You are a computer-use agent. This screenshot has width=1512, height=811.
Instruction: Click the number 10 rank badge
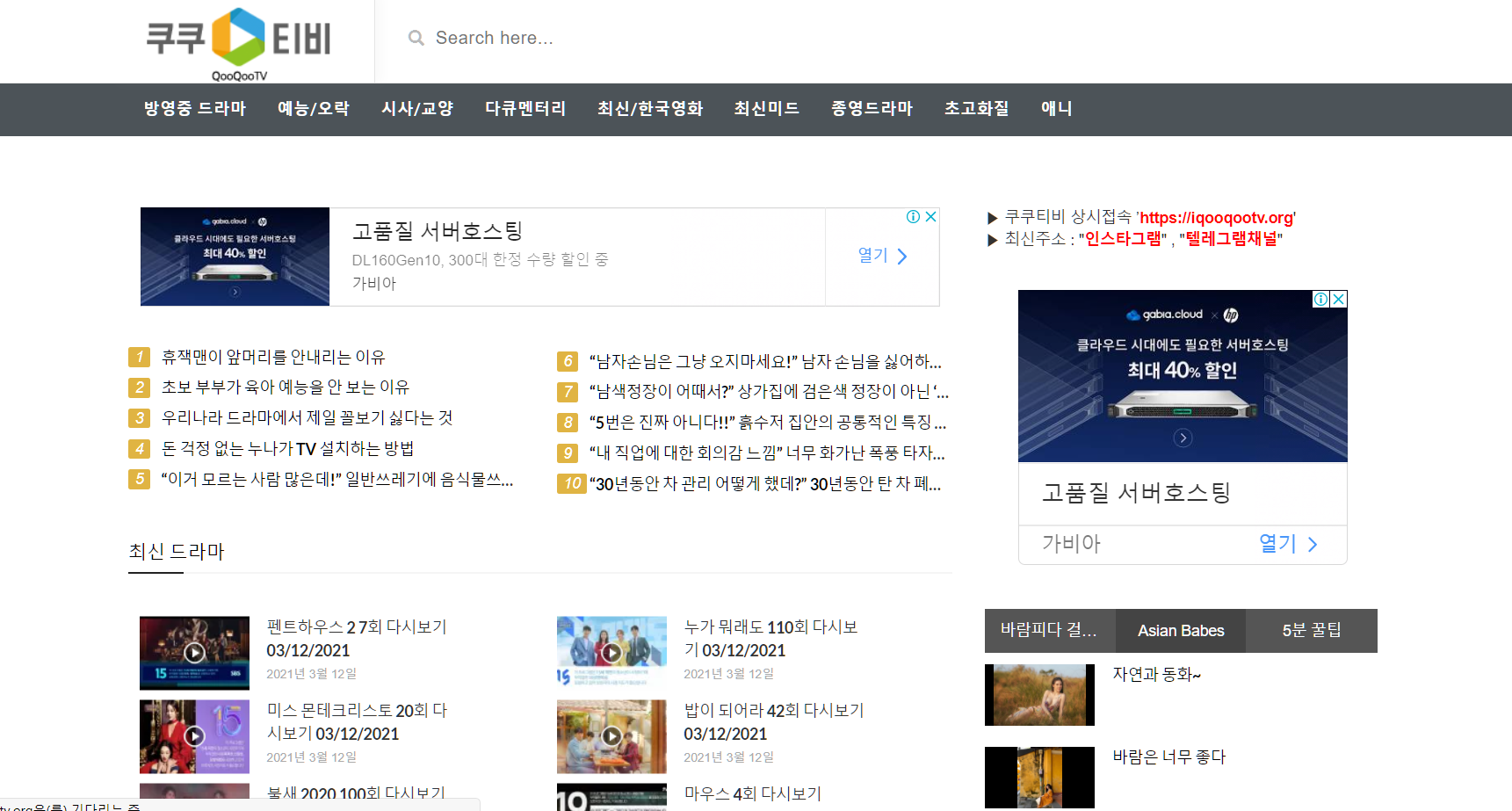(x=572, y=483)
